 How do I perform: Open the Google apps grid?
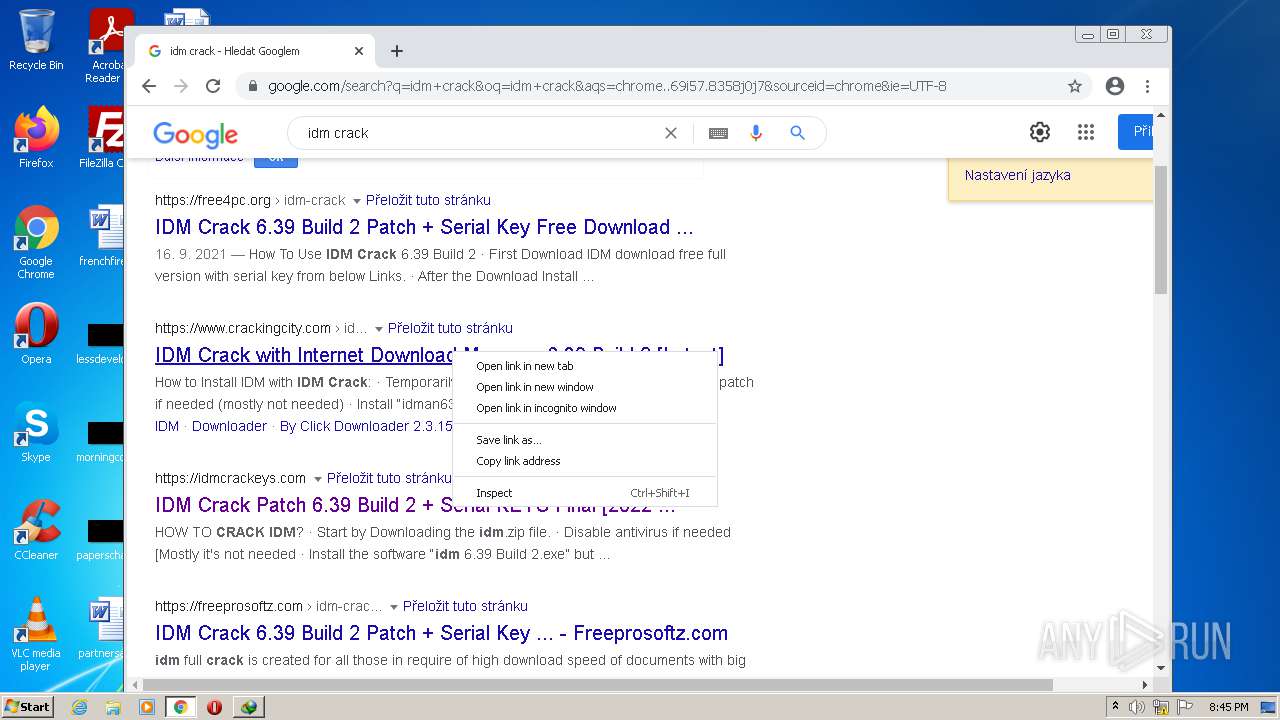coord(1086,132)
